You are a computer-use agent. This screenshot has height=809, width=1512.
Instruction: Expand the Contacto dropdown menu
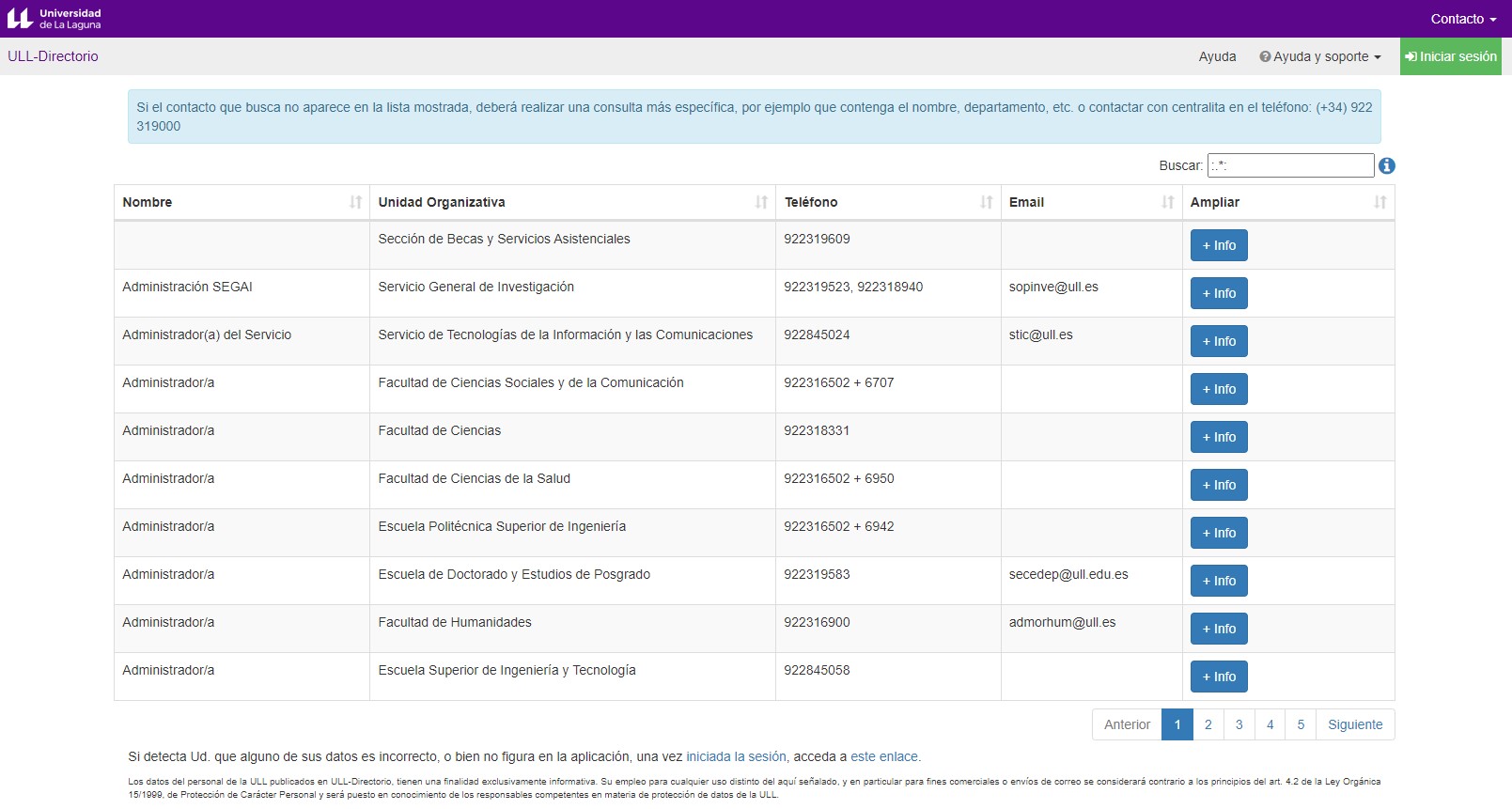point(1462,19)
